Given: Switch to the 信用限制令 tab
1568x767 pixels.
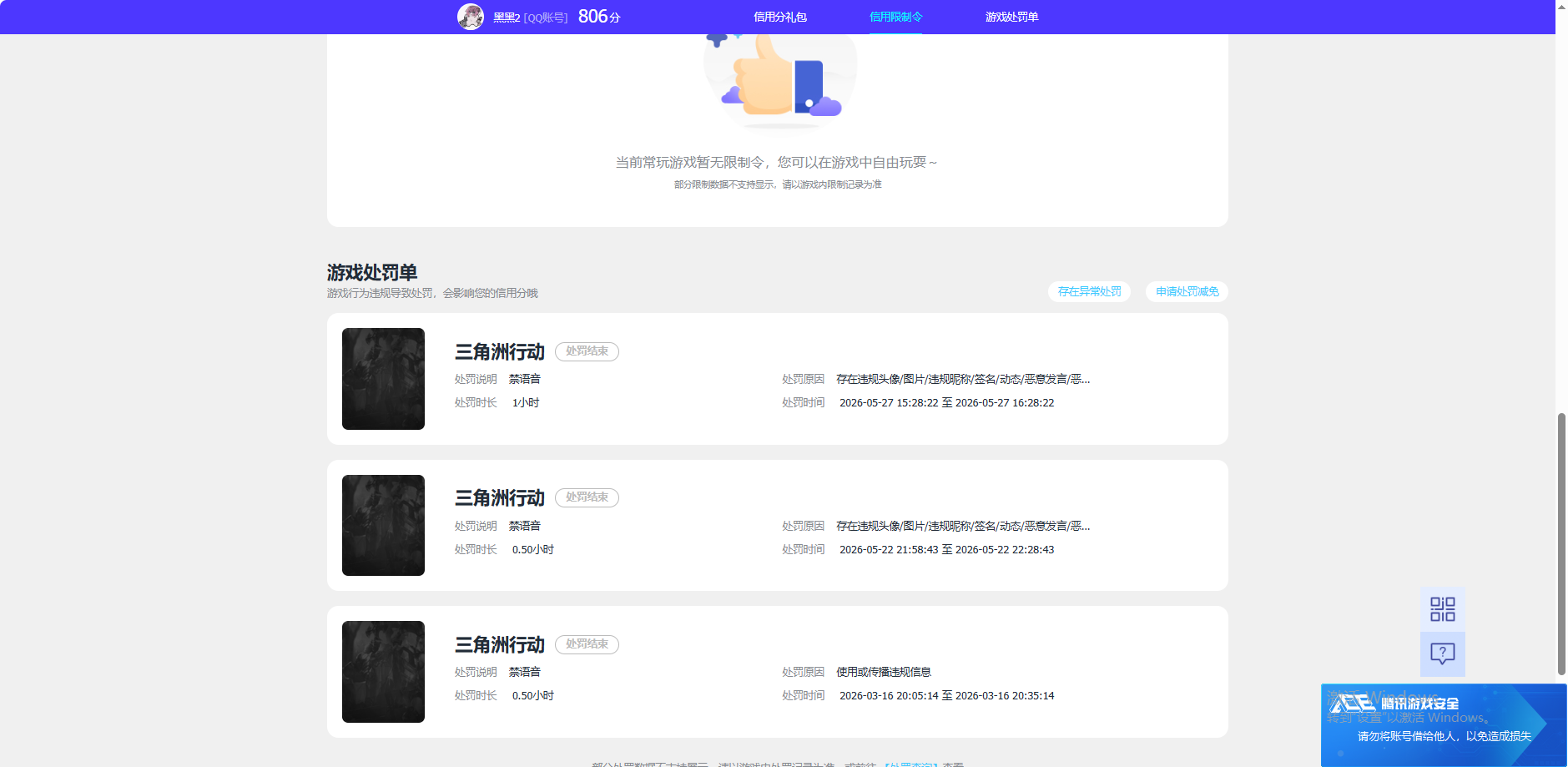Looking at the screenshot, I should [896, 17].
